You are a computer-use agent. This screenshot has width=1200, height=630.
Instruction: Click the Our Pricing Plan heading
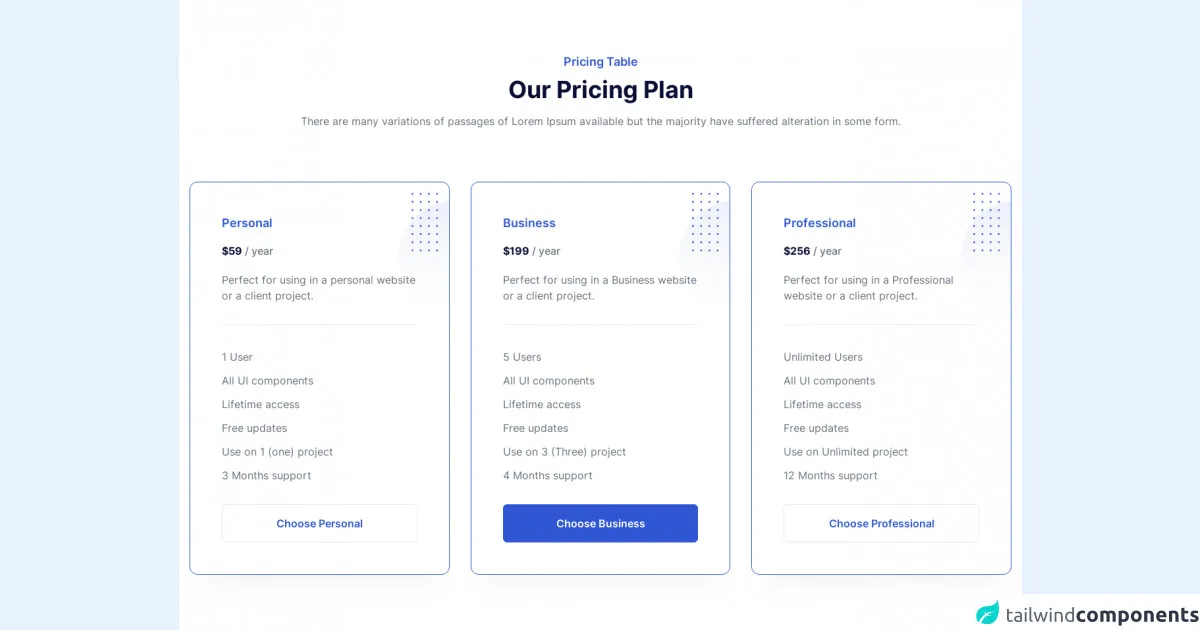point(600,90)
